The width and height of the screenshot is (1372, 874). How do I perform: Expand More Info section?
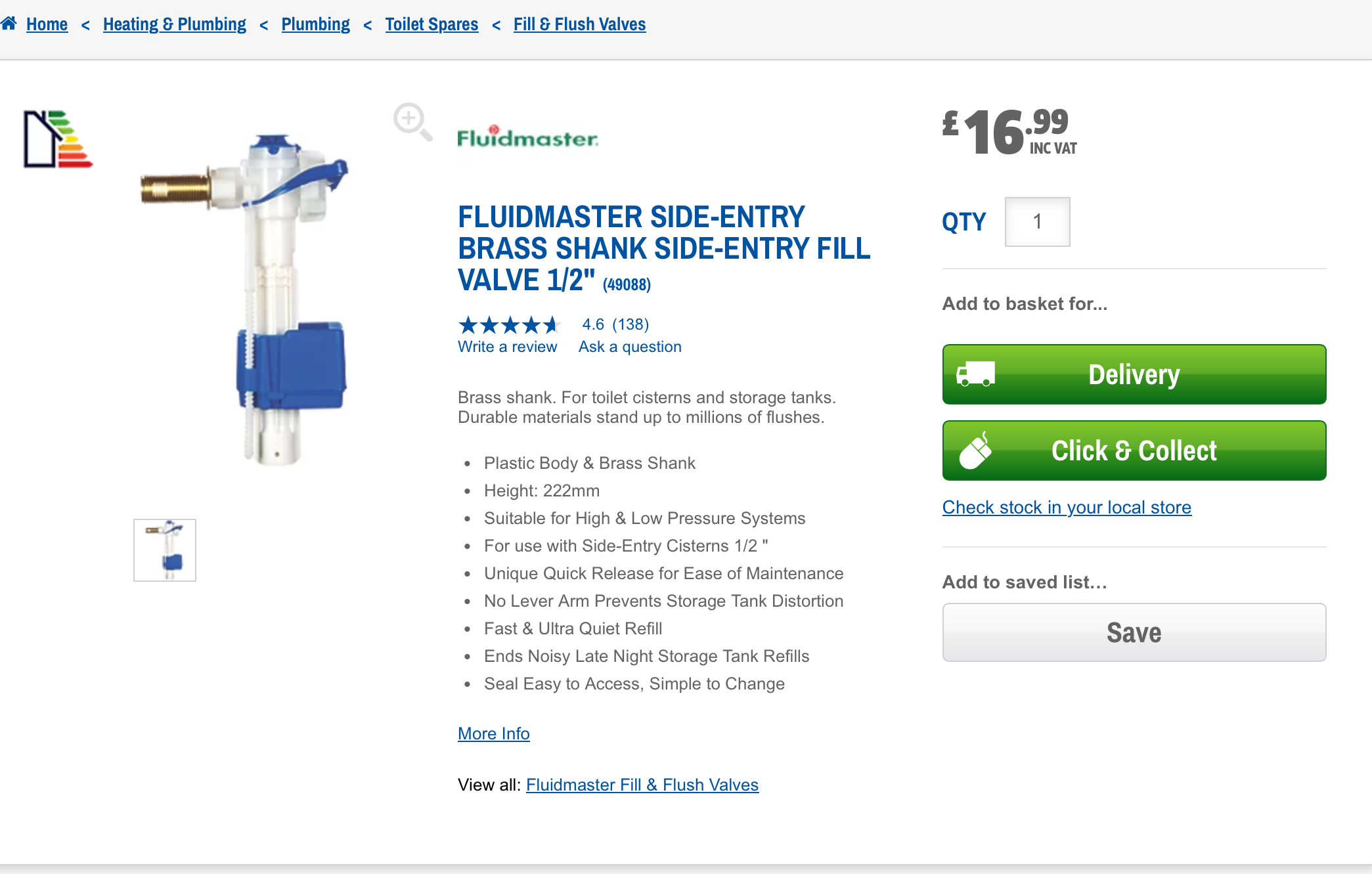pyautogui.click(x=493, y=733)
